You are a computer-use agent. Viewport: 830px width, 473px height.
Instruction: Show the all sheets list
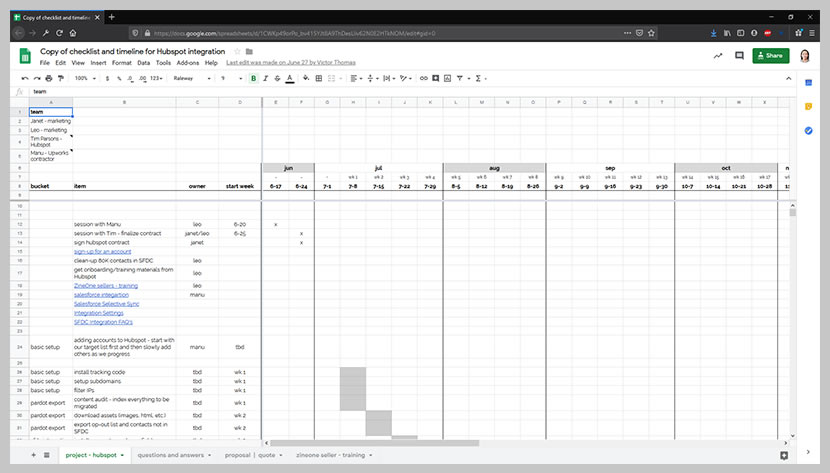[x=47, y=455]
